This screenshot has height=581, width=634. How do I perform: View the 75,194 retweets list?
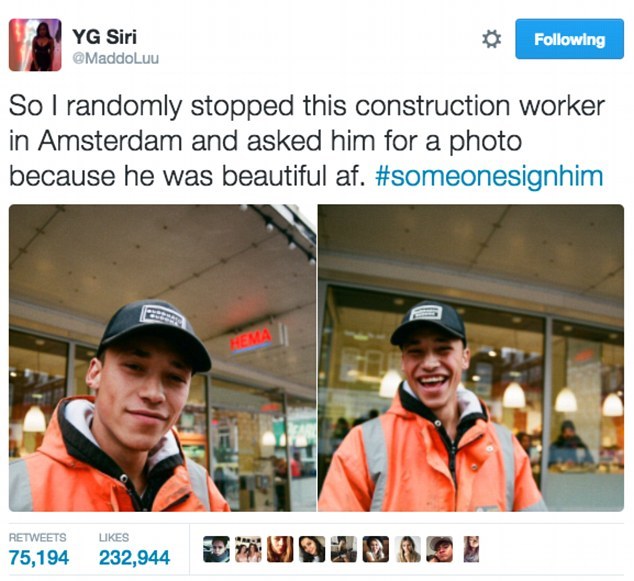pyautogui.click(x=39, y=550)
